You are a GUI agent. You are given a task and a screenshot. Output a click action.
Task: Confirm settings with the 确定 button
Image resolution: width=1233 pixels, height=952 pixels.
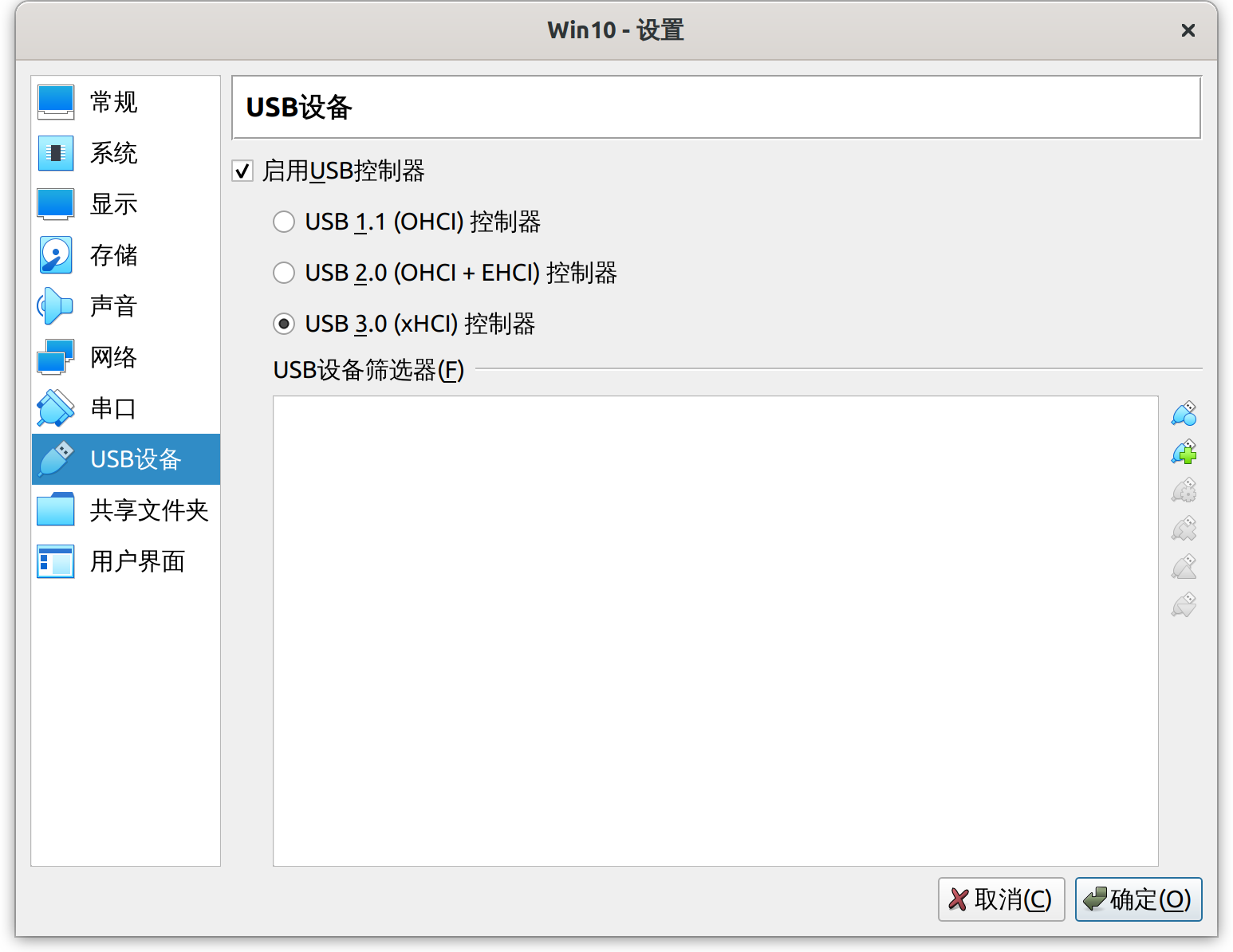1138,899
